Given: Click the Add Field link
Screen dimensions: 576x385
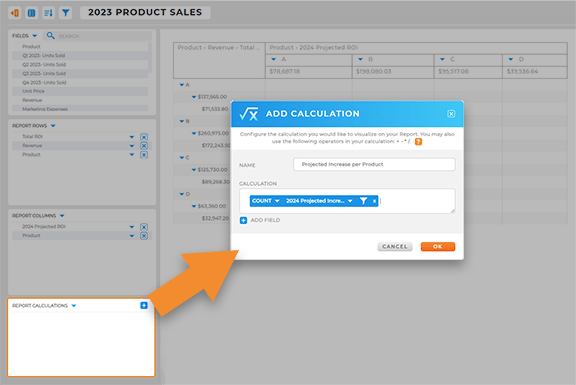Looking at the screenshot, I should [x=265, y=220].
